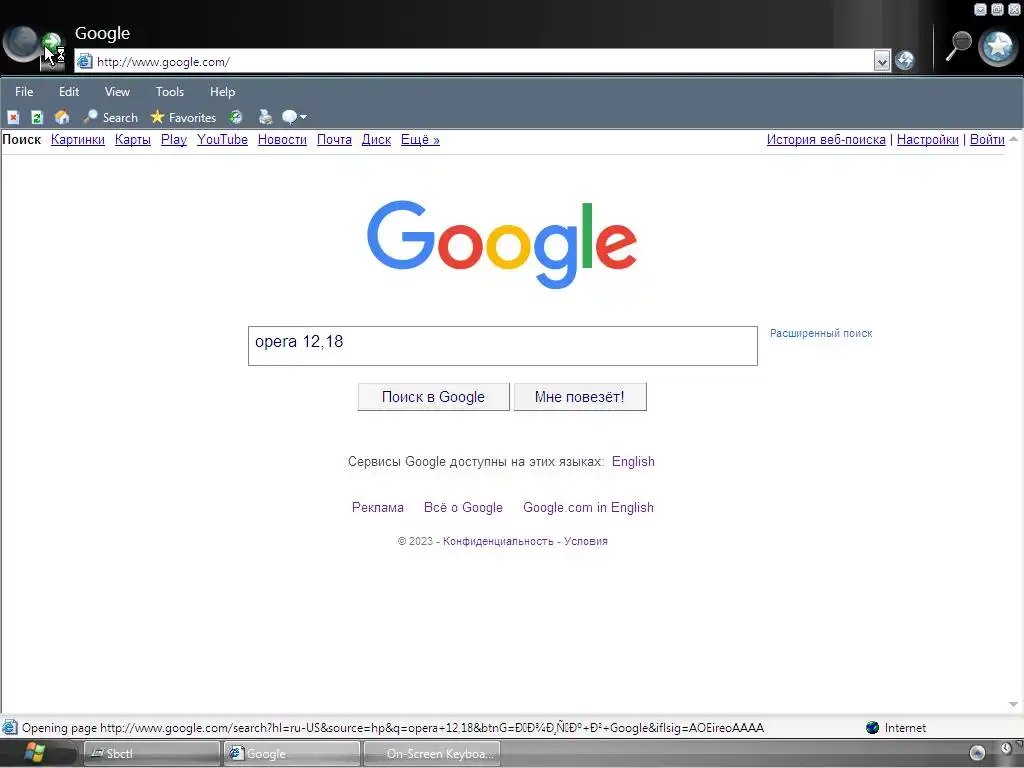
Task: Click the History clock icon in toolbar
Action: click(236, 118)
